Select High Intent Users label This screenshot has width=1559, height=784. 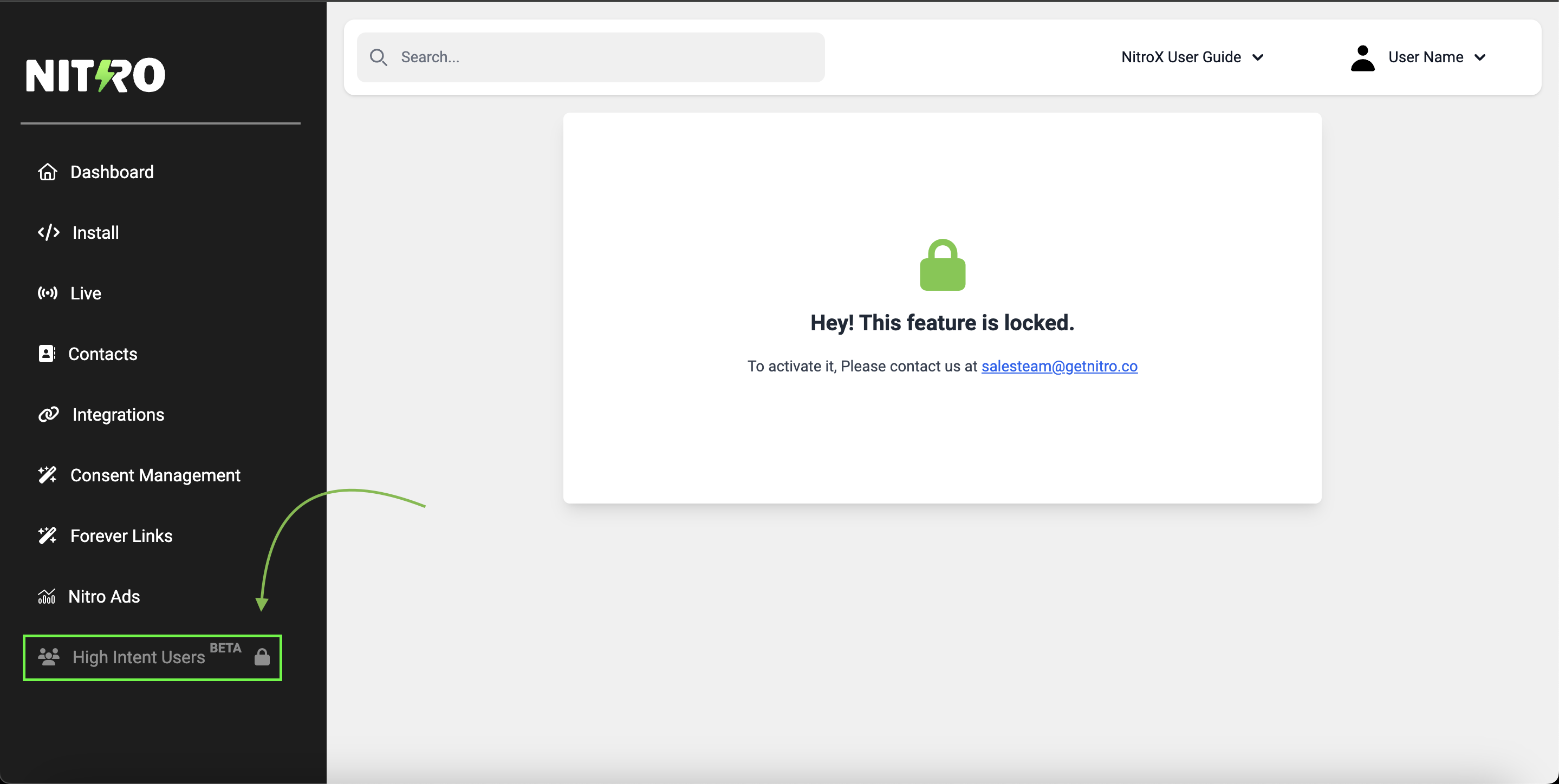tap(139, 657)
